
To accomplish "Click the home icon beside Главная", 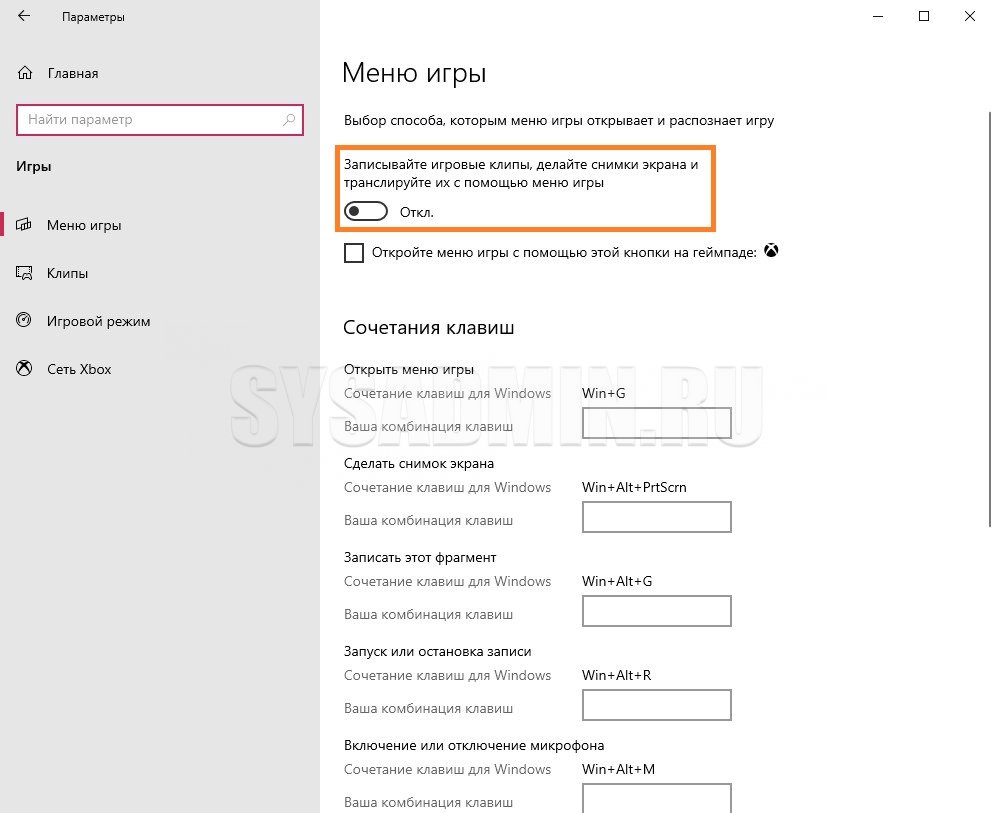I will click(25, 73).
